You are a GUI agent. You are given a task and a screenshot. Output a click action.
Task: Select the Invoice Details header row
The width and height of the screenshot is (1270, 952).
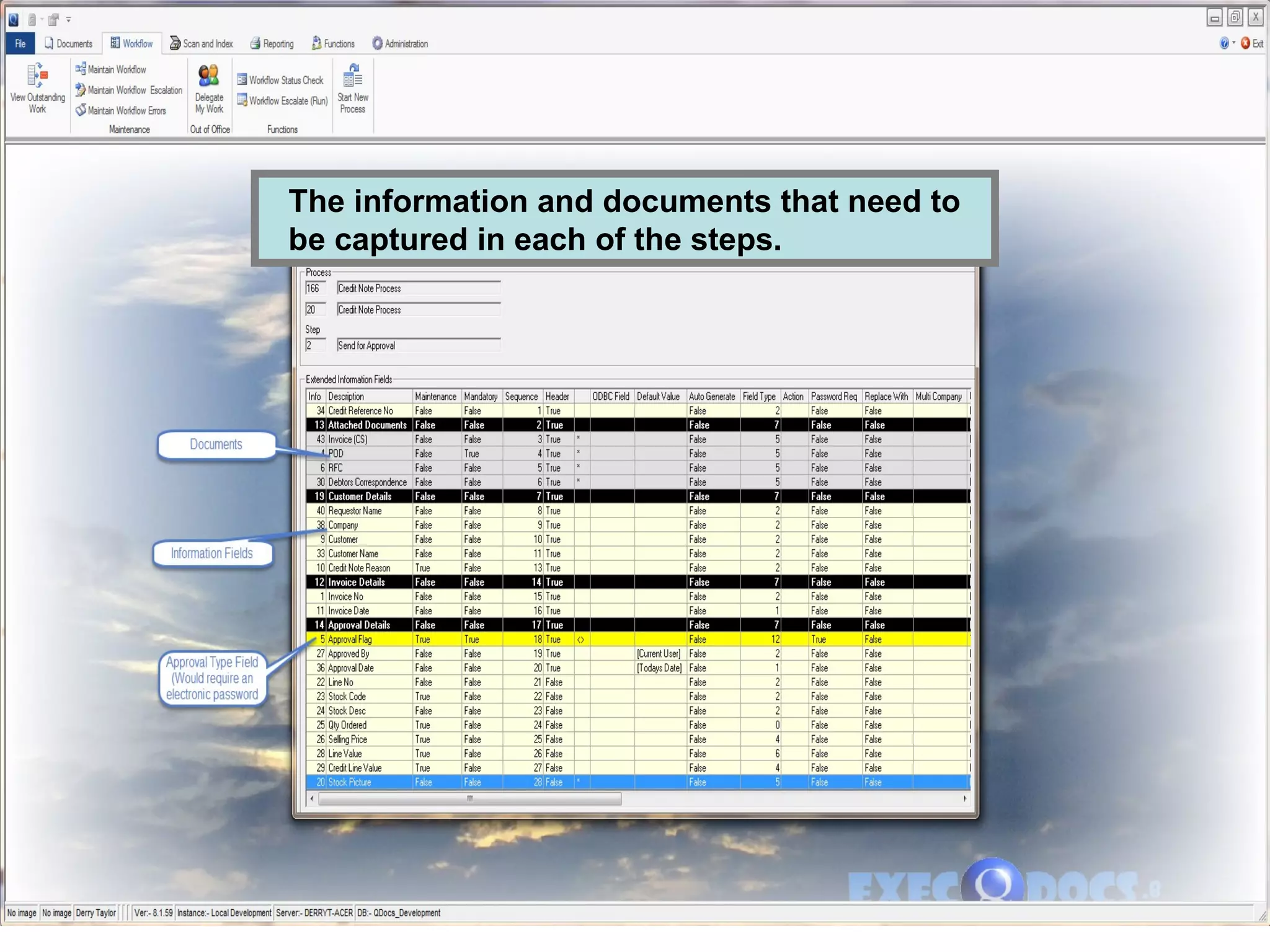click(637, 581)
